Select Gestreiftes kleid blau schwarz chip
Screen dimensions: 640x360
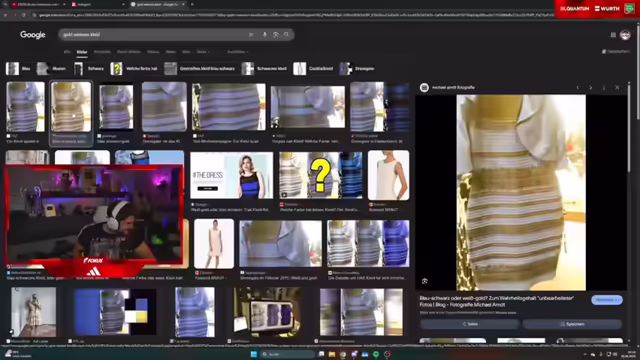(200, 69)
